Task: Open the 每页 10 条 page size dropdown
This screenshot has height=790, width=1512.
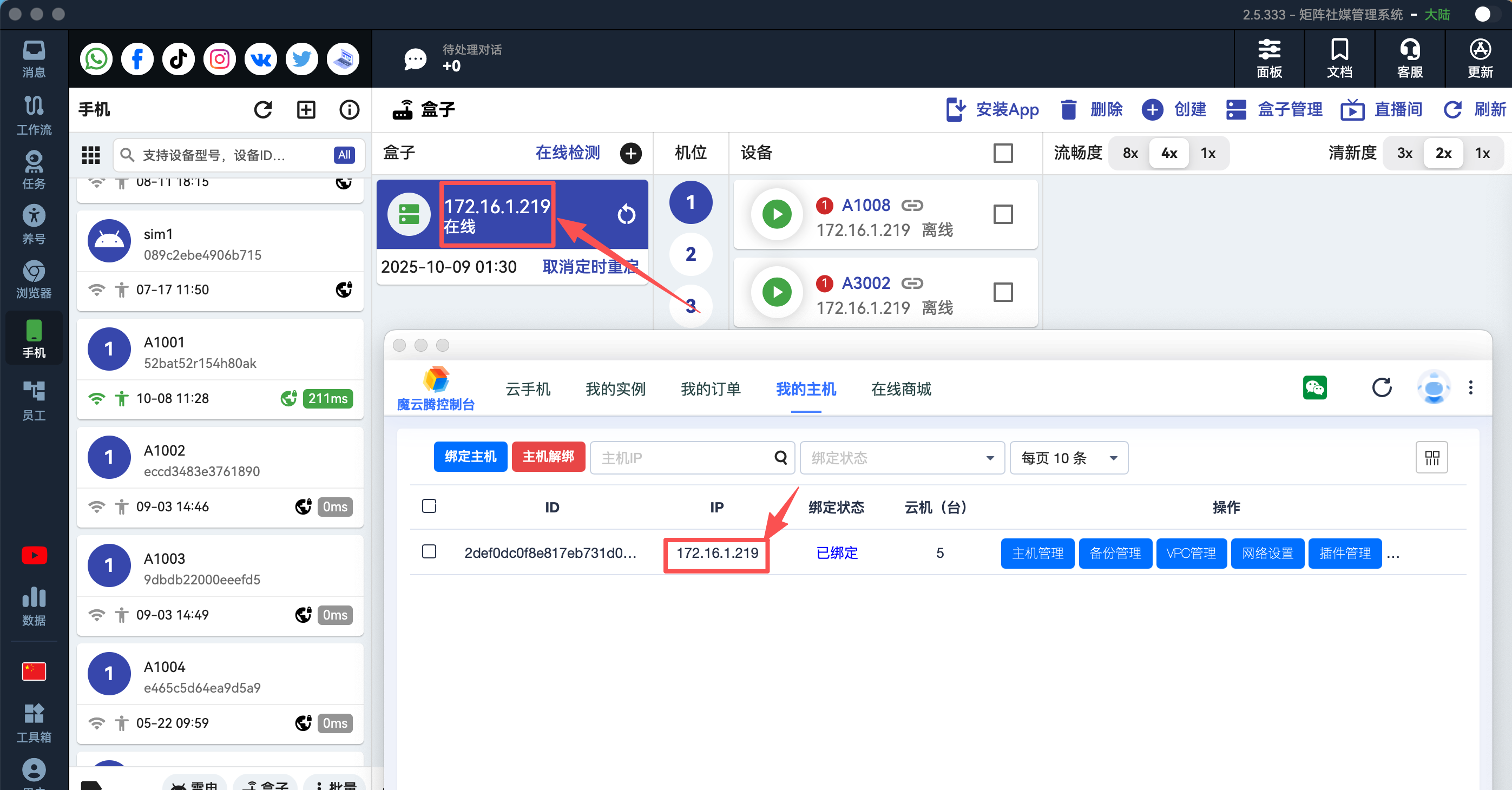Action: tap(1068, 458)
